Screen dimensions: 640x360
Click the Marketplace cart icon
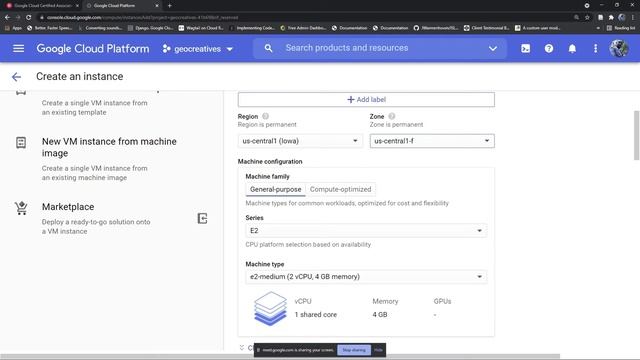(21, 208)
